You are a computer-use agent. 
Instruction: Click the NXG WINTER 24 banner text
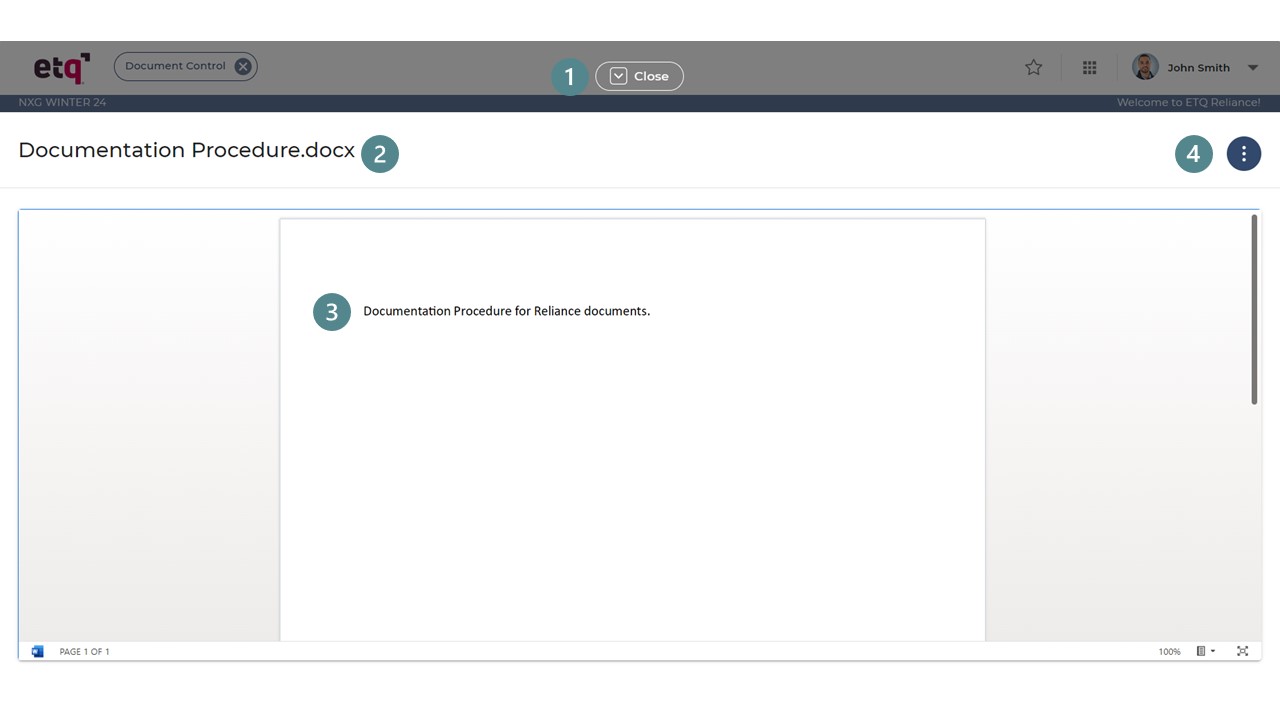point(62,102)
